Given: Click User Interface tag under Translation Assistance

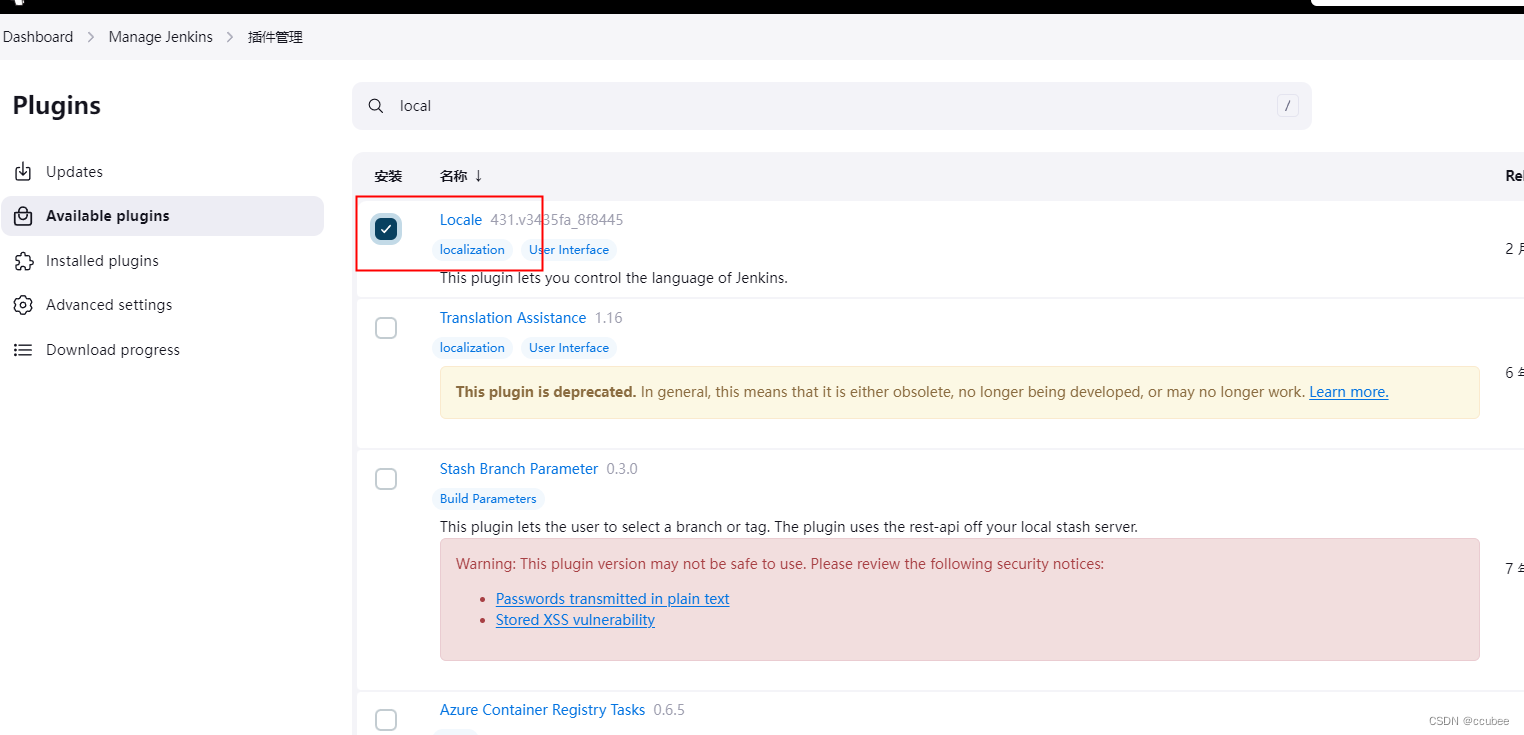Looking at the screenshot, I should click(569, 348).
